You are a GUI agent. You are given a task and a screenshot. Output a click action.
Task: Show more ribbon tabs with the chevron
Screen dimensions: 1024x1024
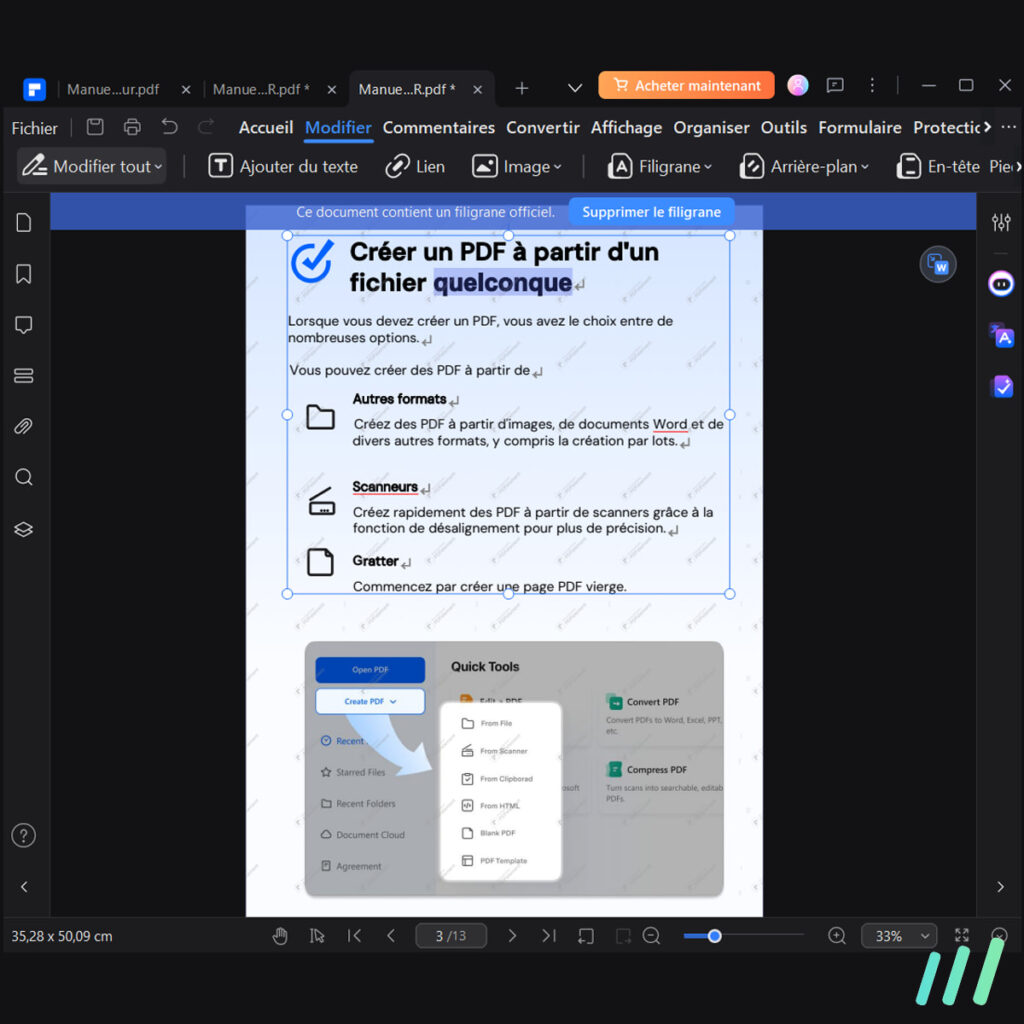(987, 127)
